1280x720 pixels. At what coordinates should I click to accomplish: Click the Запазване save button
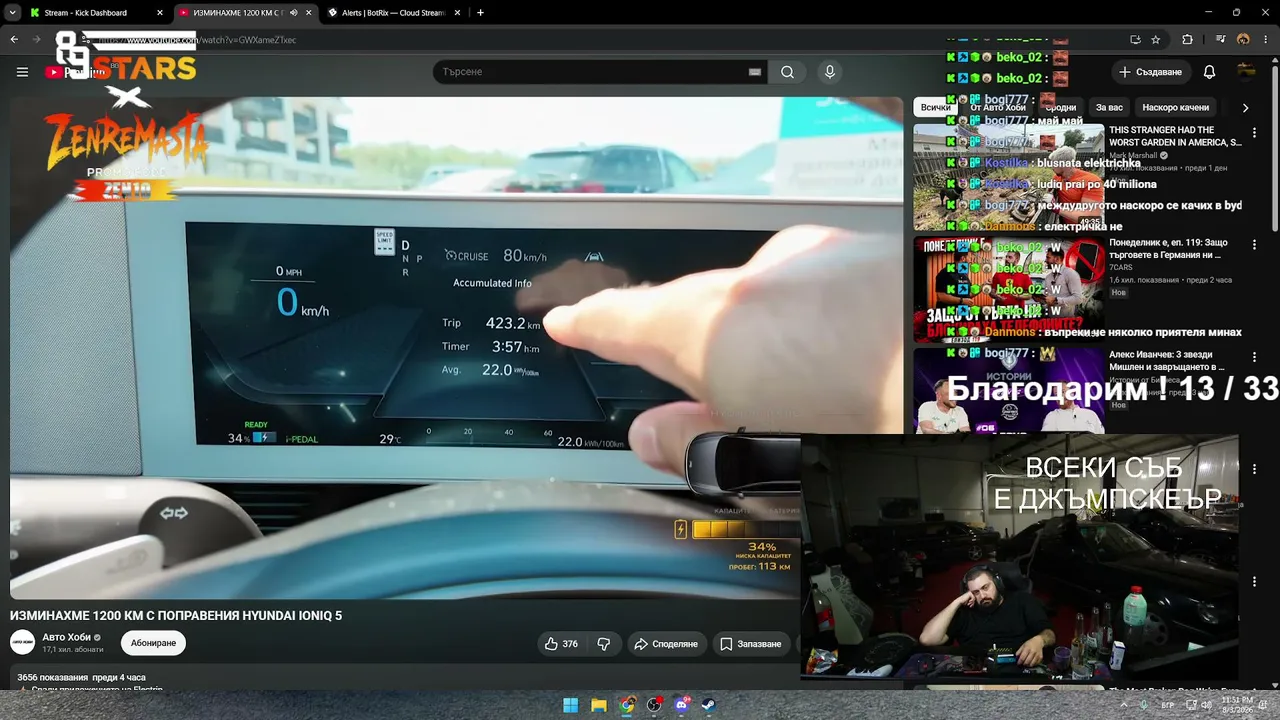point(751,644)
